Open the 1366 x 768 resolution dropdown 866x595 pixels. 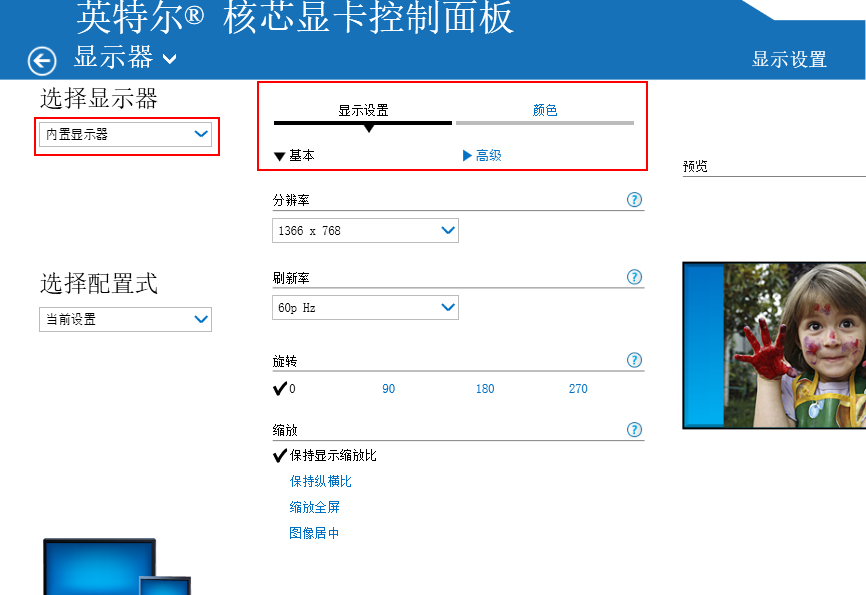coord(365,230)
